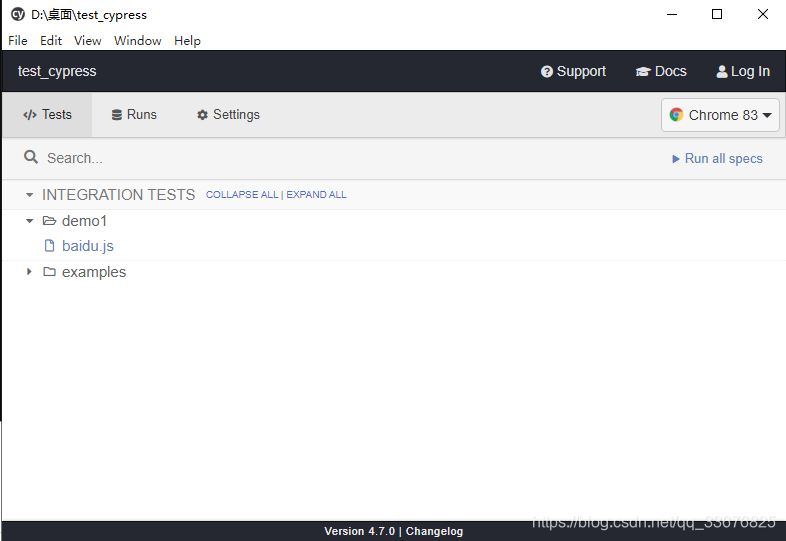Click the Tests code brackets icon
The image size is (786, 541).
[30, 115]
